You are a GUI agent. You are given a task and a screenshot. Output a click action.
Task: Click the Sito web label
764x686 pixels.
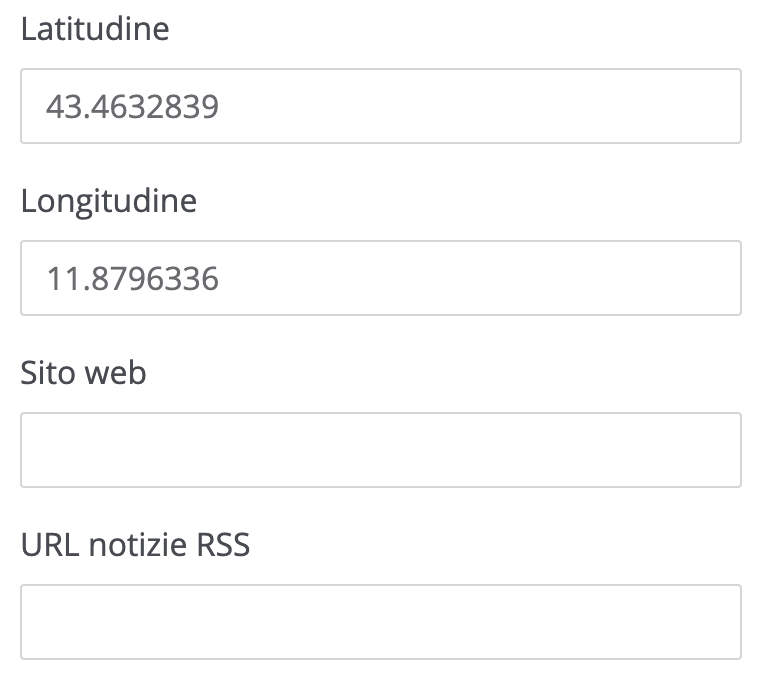83,373
